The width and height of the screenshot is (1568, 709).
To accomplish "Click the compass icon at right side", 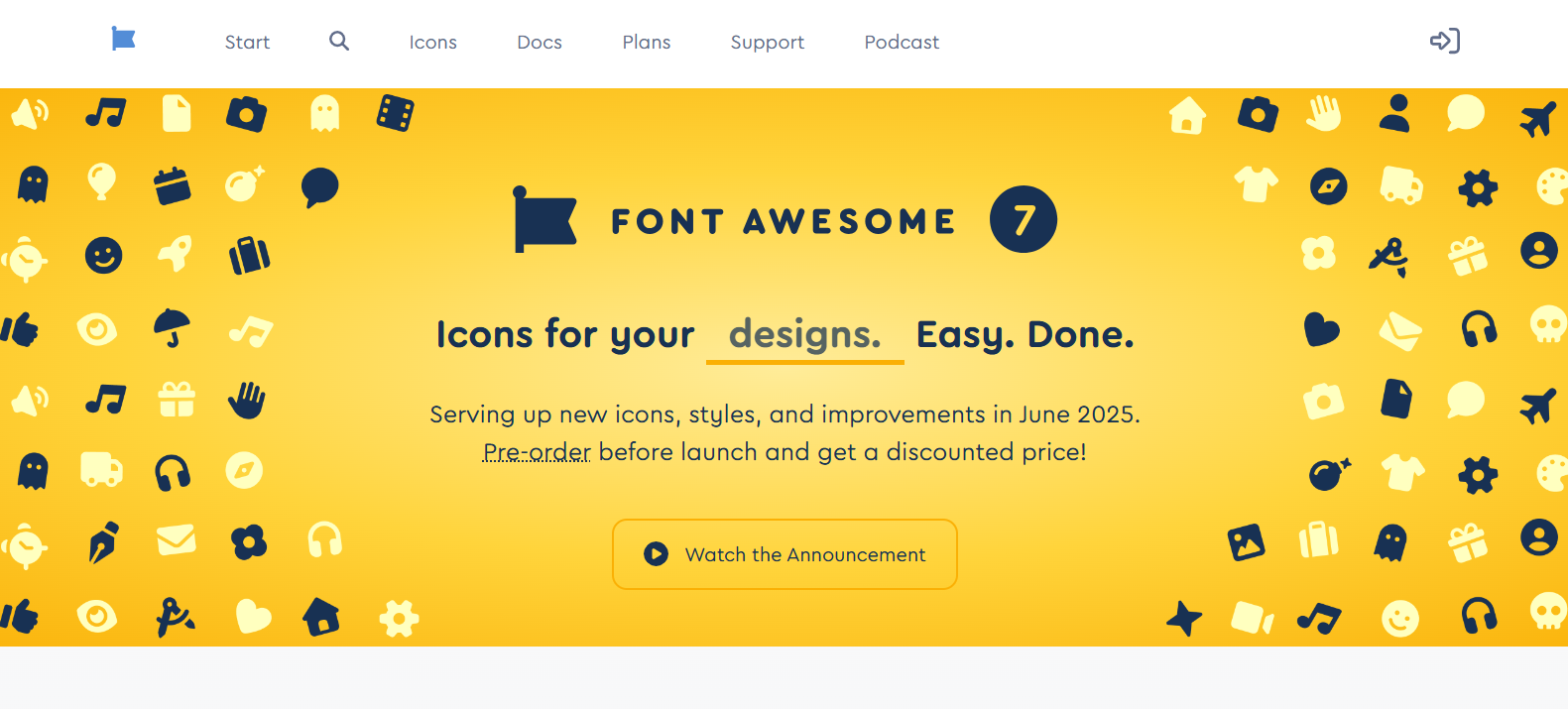I will pyautogui.click(x=1329, y=186).
